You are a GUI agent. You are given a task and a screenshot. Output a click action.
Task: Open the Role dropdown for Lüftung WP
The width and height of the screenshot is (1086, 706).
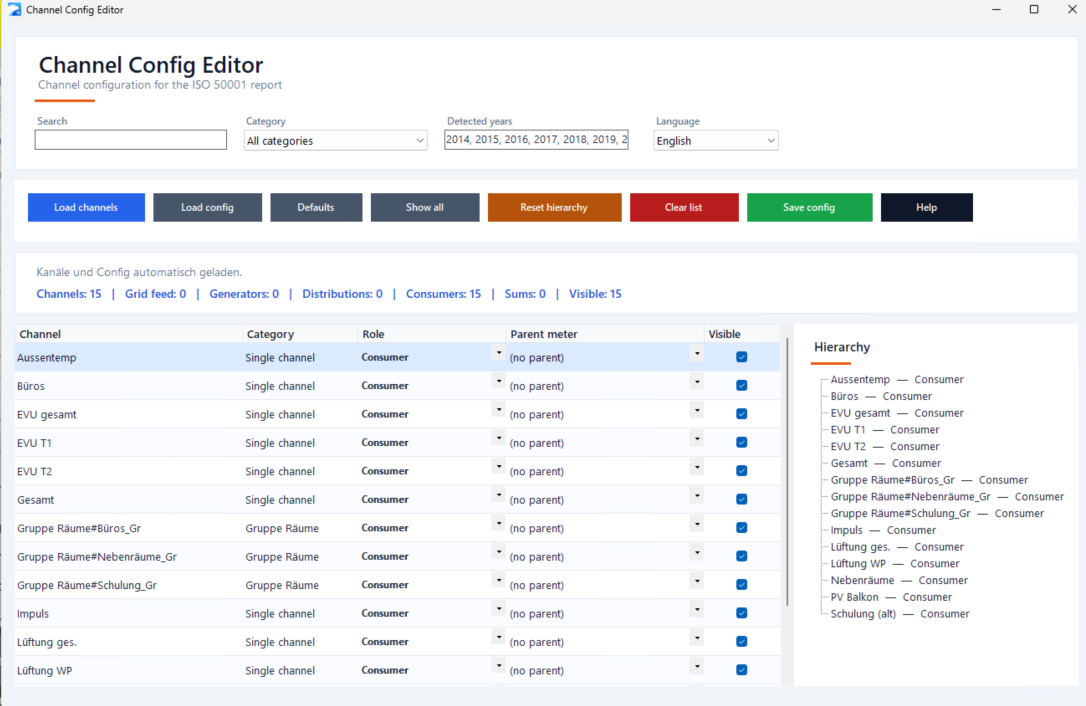[x=499, y=666]
